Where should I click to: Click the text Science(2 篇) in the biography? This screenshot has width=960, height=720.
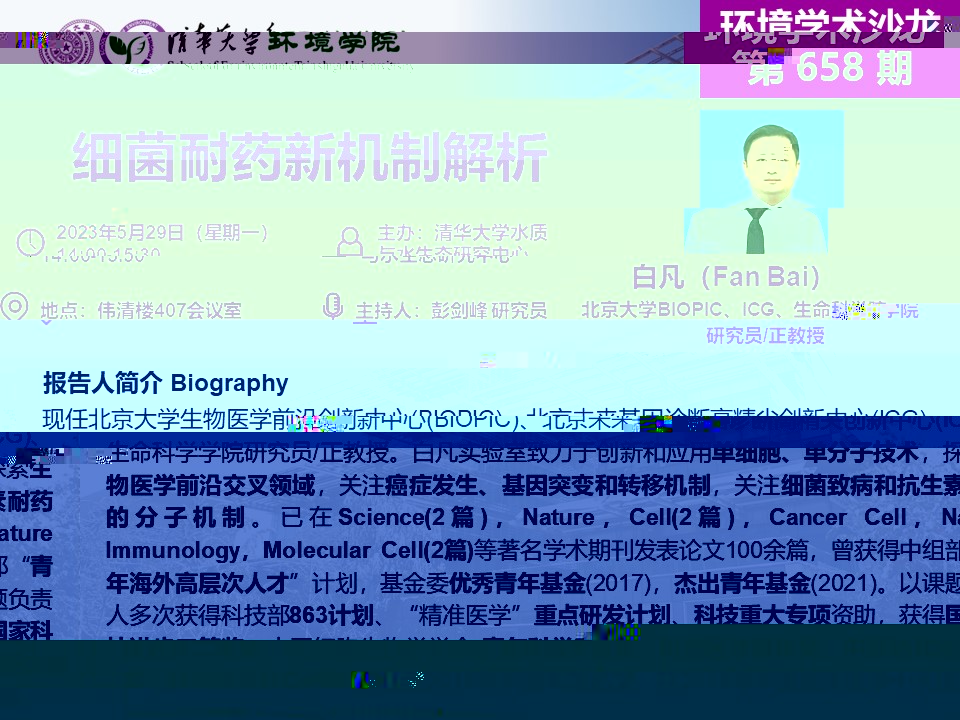[x=413, y=517]
